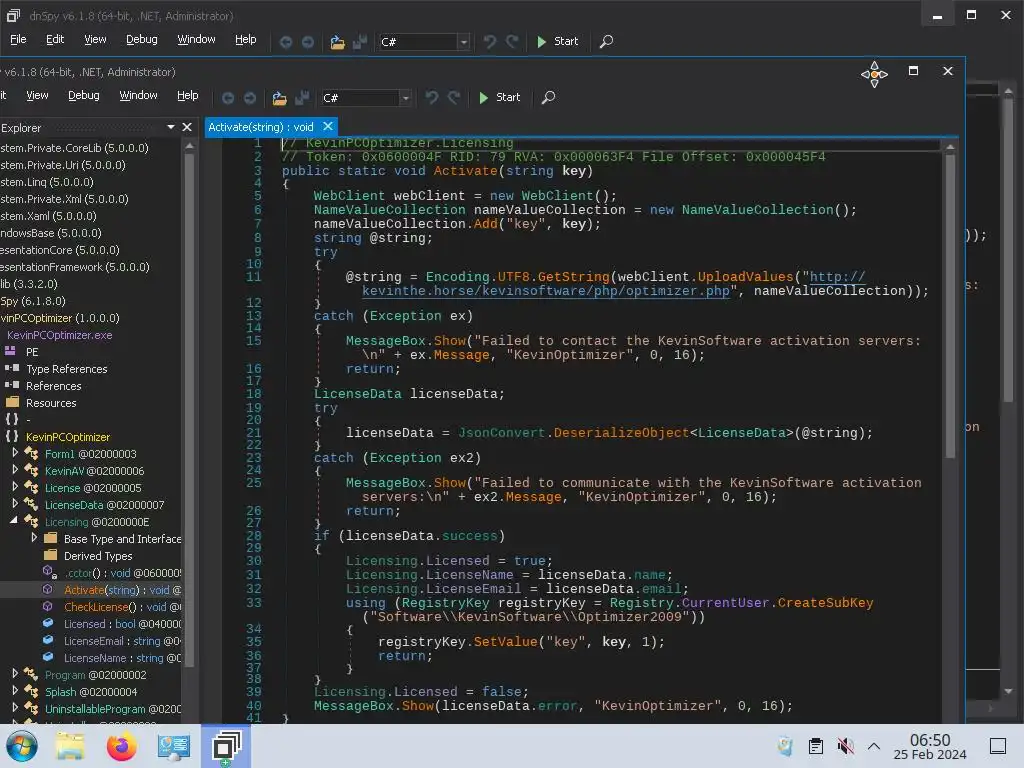Click the inner window's Search magnifier icon
1024x768 pixels.
coord(549,97)
